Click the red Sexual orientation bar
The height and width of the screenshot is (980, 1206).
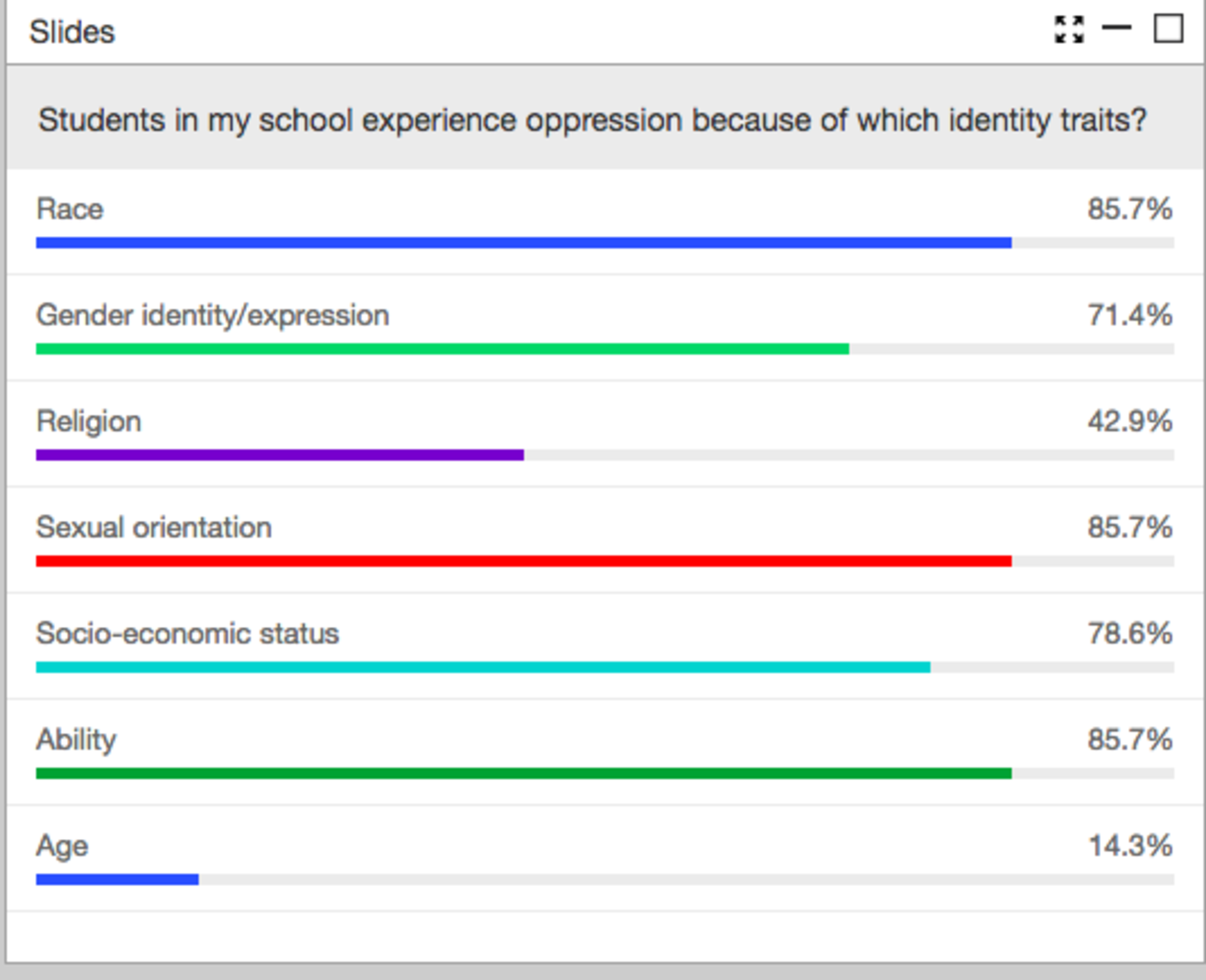524,561
